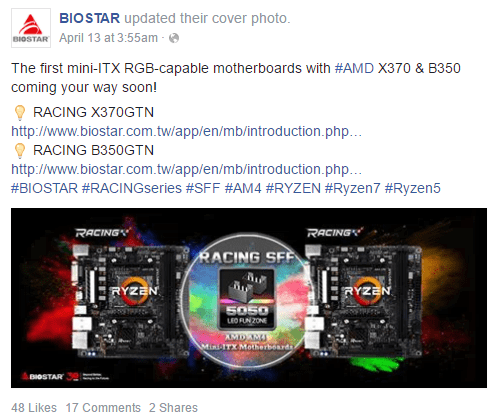The height and width of the screenshot is (418, 493).
Task: Click the lightbulb emoji beside RACING X370GTN
Action: click(x=20, y=113)
